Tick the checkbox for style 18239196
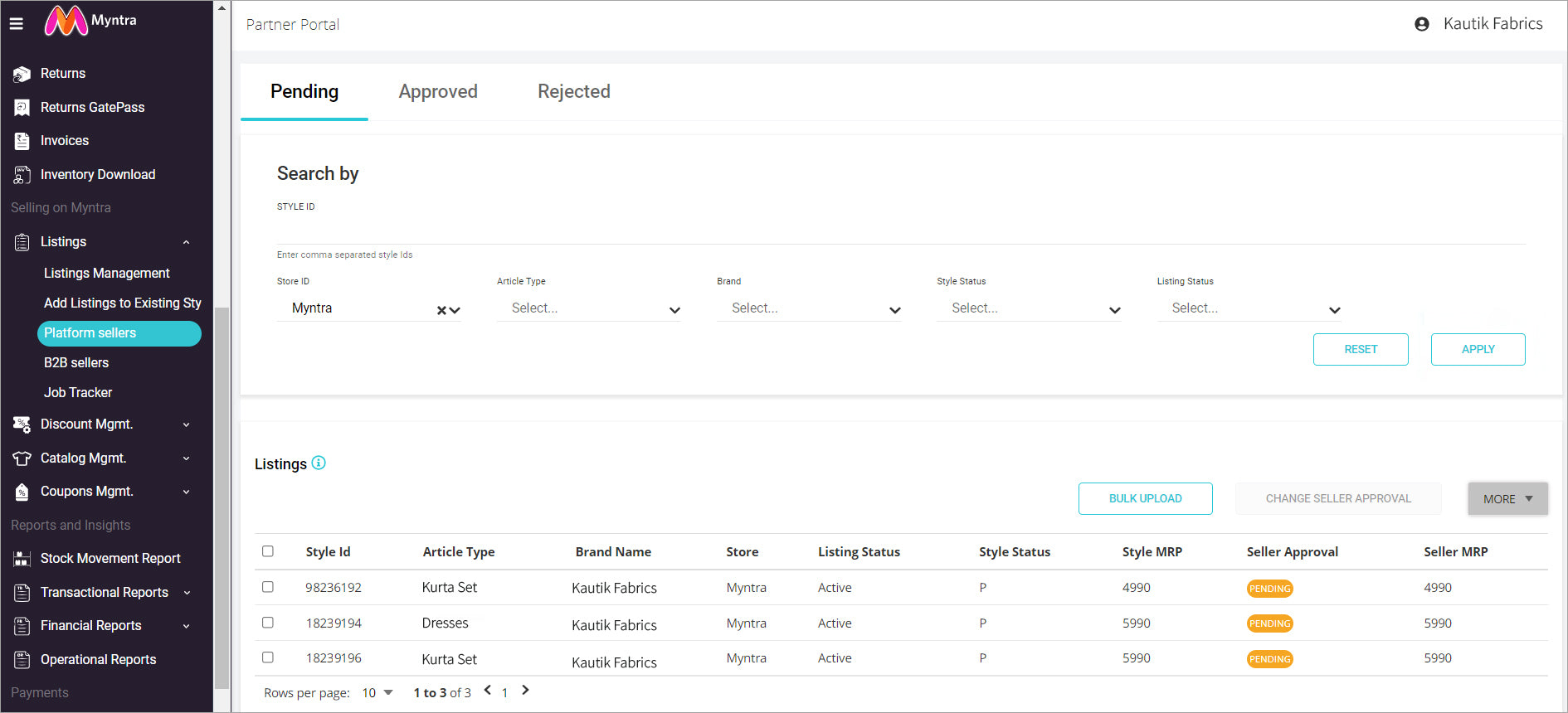The image size is (1568, 713). click(268, 657)
